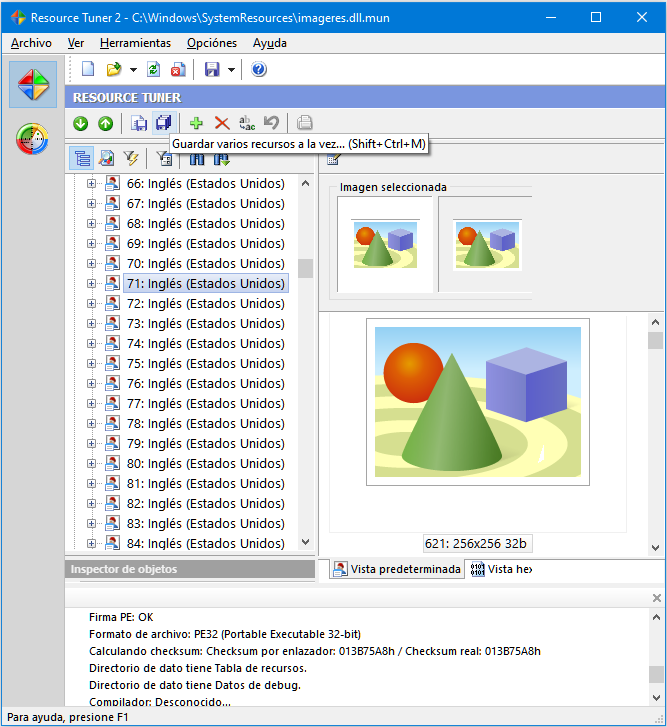This screenshot has height=727, width=667.
Task: Select tree item 72: Inglés (Estados Unidos)
Action: coord(206,303)
